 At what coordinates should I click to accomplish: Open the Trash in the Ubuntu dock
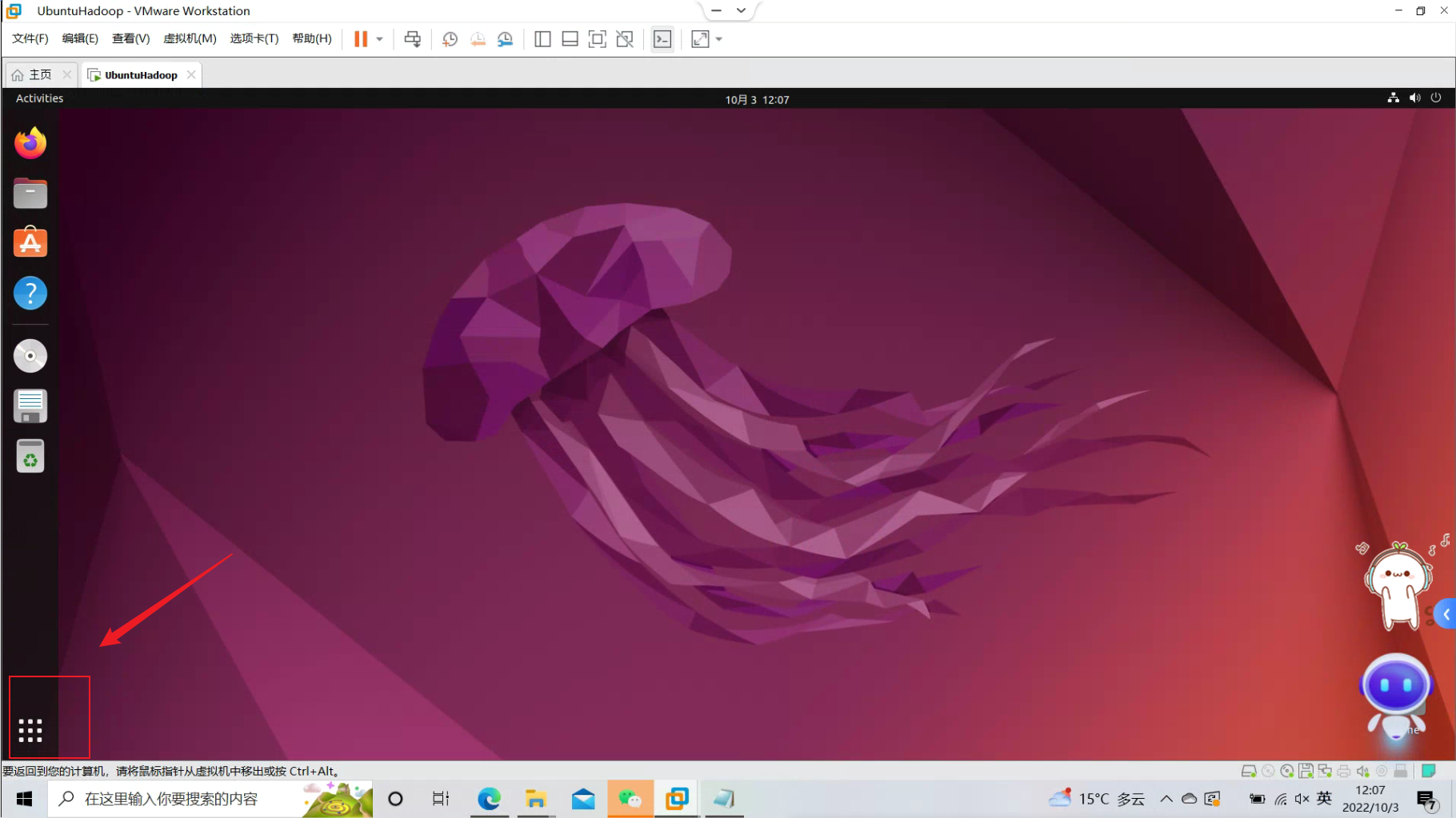click(x=30, y=457)
